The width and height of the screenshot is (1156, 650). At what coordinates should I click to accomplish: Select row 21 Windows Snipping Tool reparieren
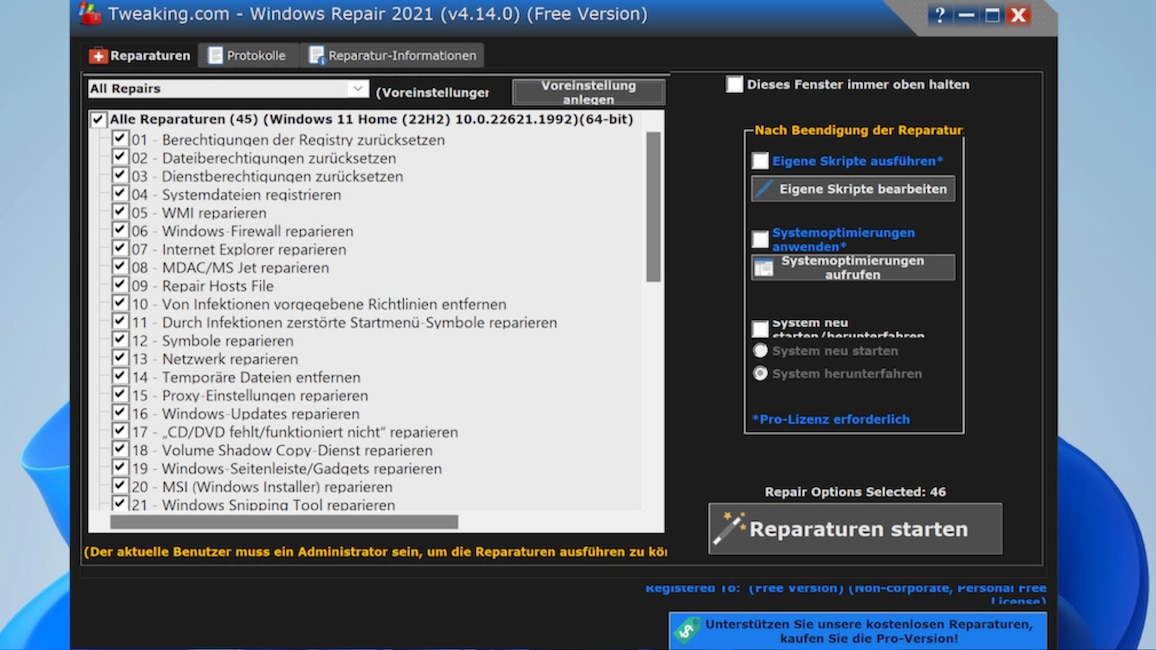[263, 505]
